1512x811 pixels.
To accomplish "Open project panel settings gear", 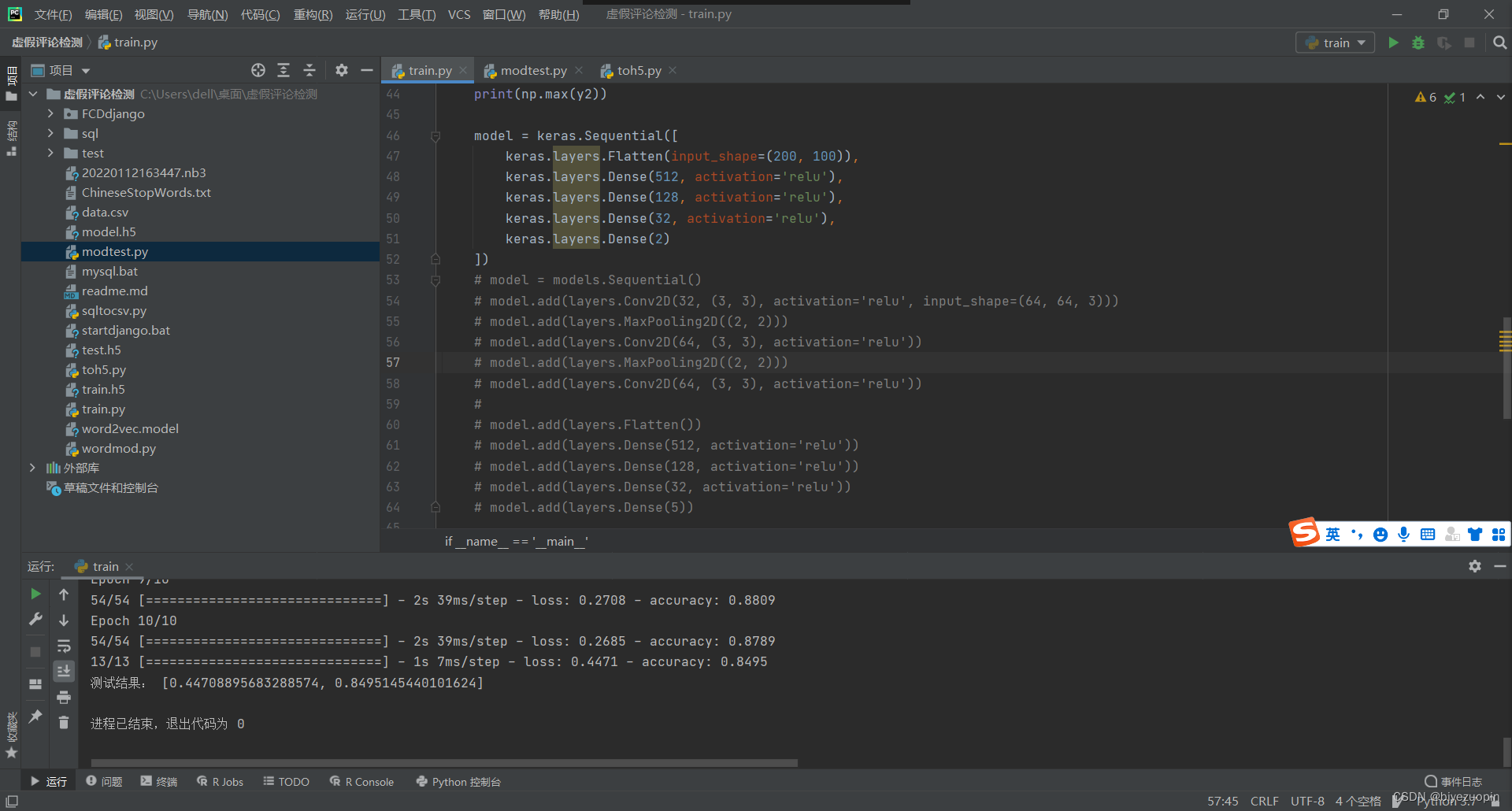I will click(342, 70).
